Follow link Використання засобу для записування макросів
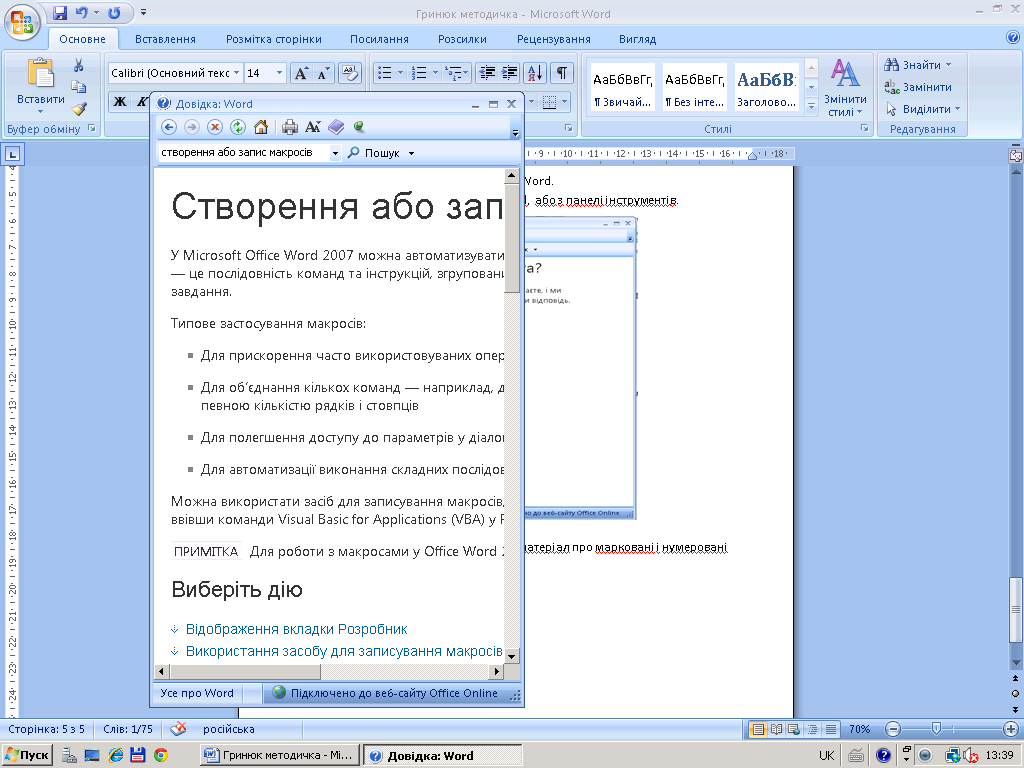1024x768 pixels. click(x=344, y=652)
